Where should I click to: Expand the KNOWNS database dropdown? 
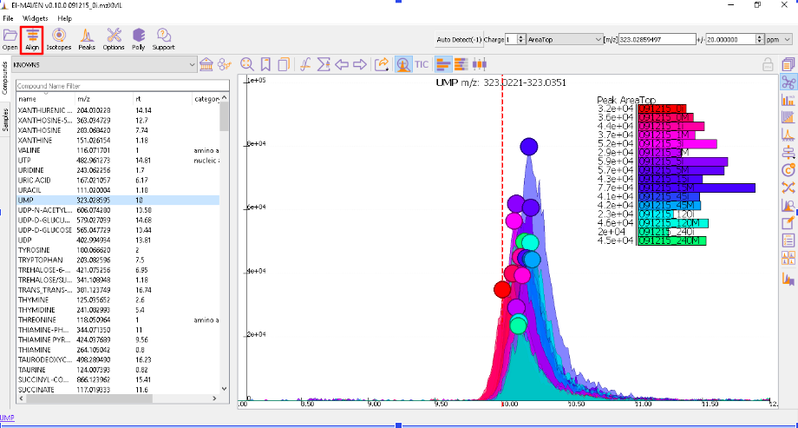click(104, 65)
